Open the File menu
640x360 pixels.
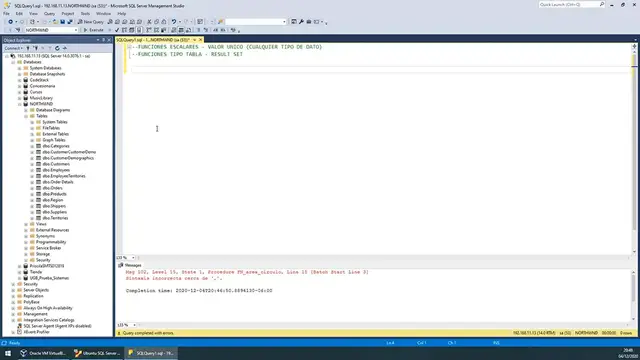[7, 13]
